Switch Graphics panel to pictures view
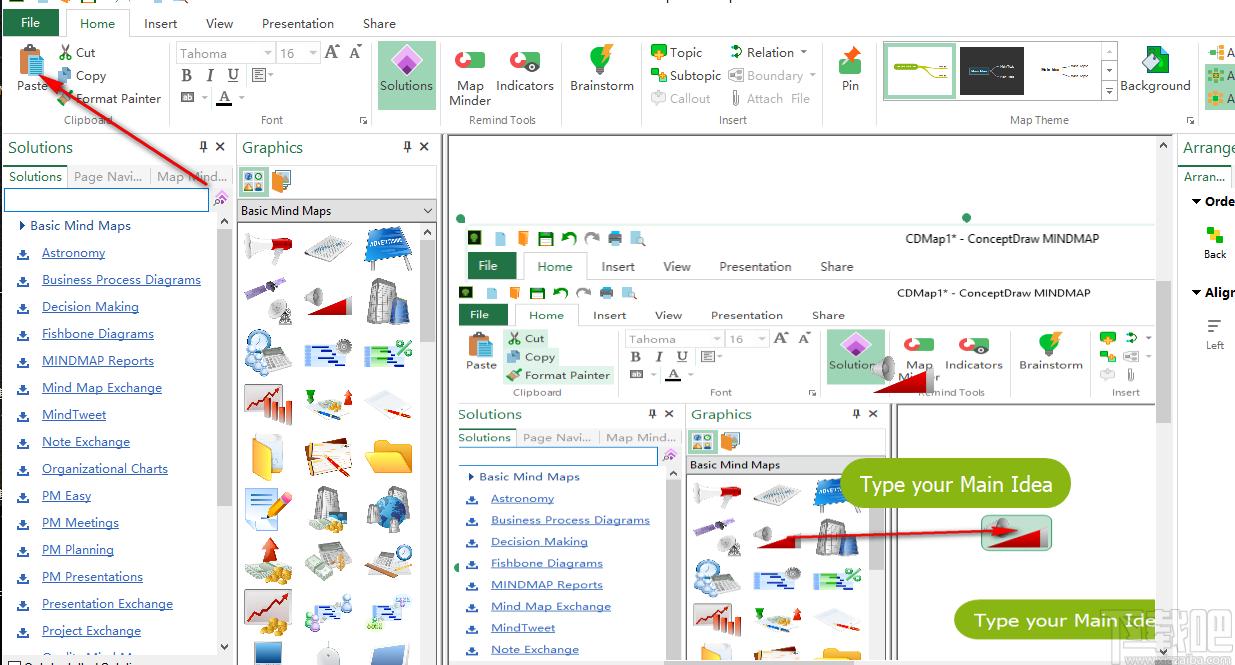 (x=280, y=181)
